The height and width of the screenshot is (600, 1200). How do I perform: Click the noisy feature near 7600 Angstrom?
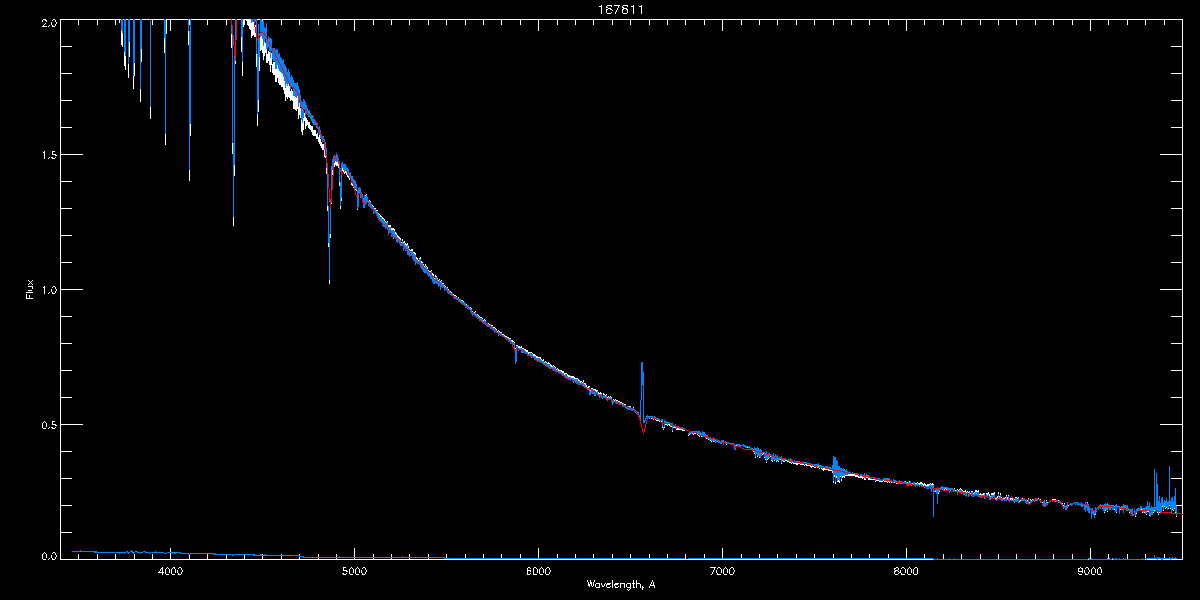pos(836,469)
